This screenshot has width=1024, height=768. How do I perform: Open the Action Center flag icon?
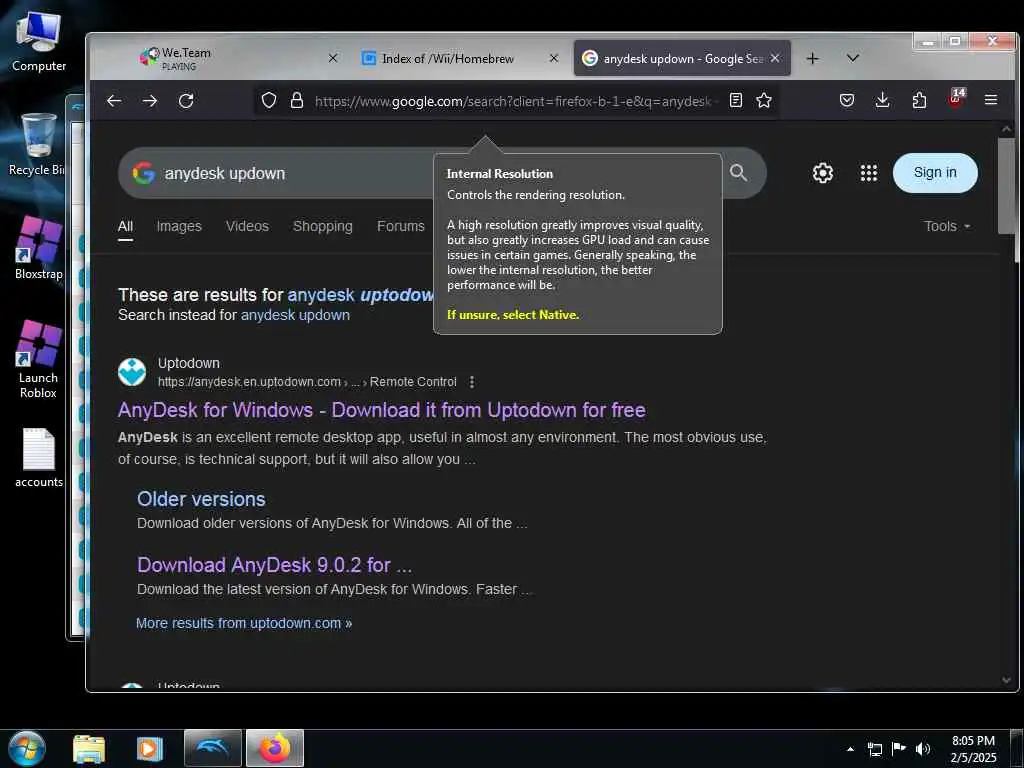pyautogui.click(x=899, y=748)
